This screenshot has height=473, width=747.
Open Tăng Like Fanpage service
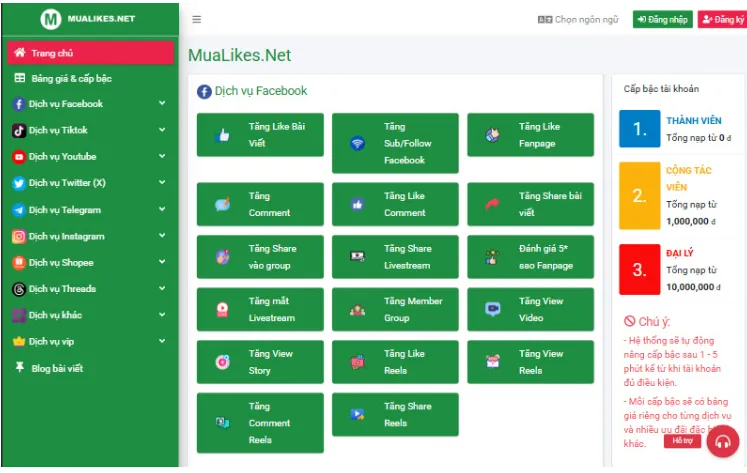pyautogui.click(x=530, y=135)
